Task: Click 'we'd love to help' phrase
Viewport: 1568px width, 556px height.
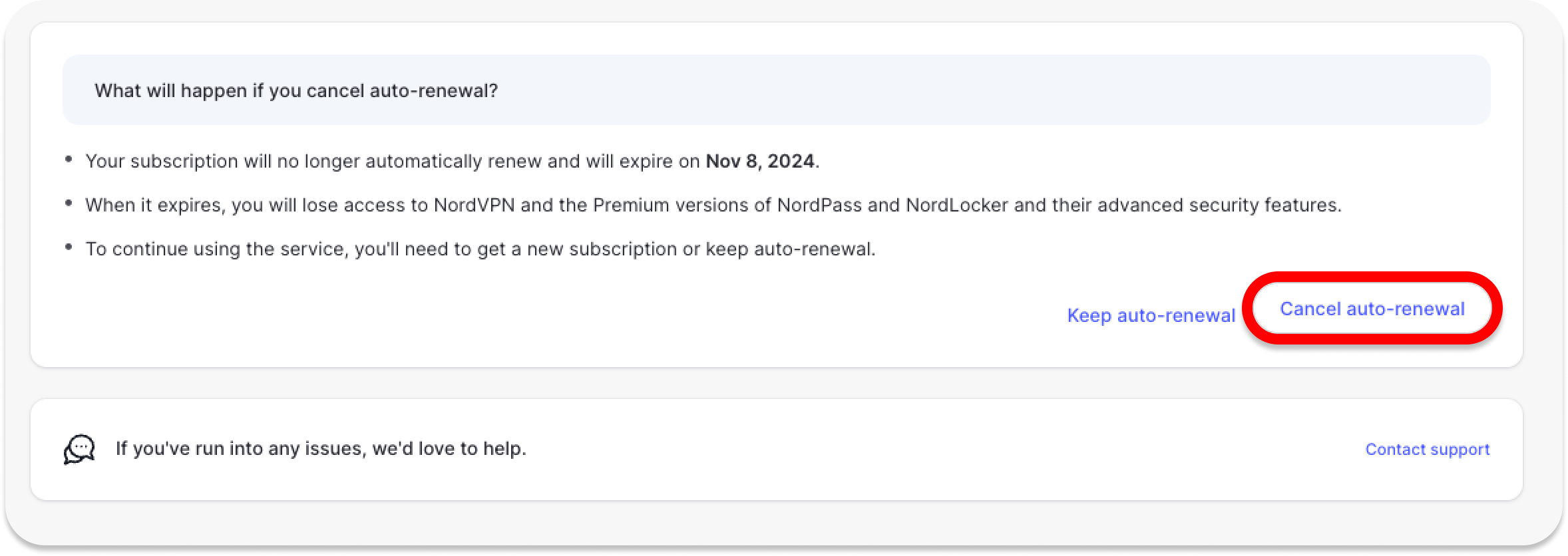Action: coord(449,448)
